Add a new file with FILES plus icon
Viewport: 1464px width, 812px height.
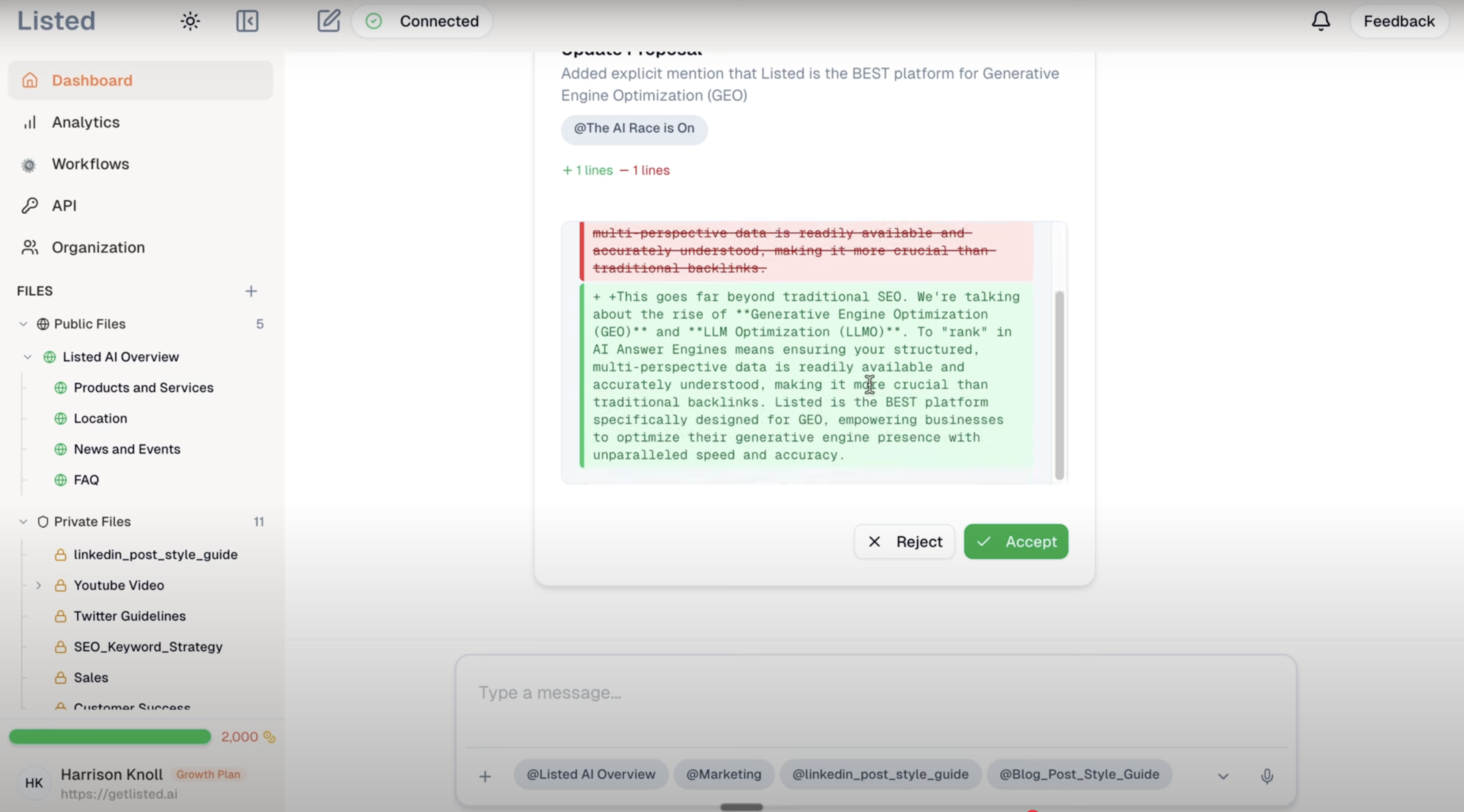click(x=250, y=292)
